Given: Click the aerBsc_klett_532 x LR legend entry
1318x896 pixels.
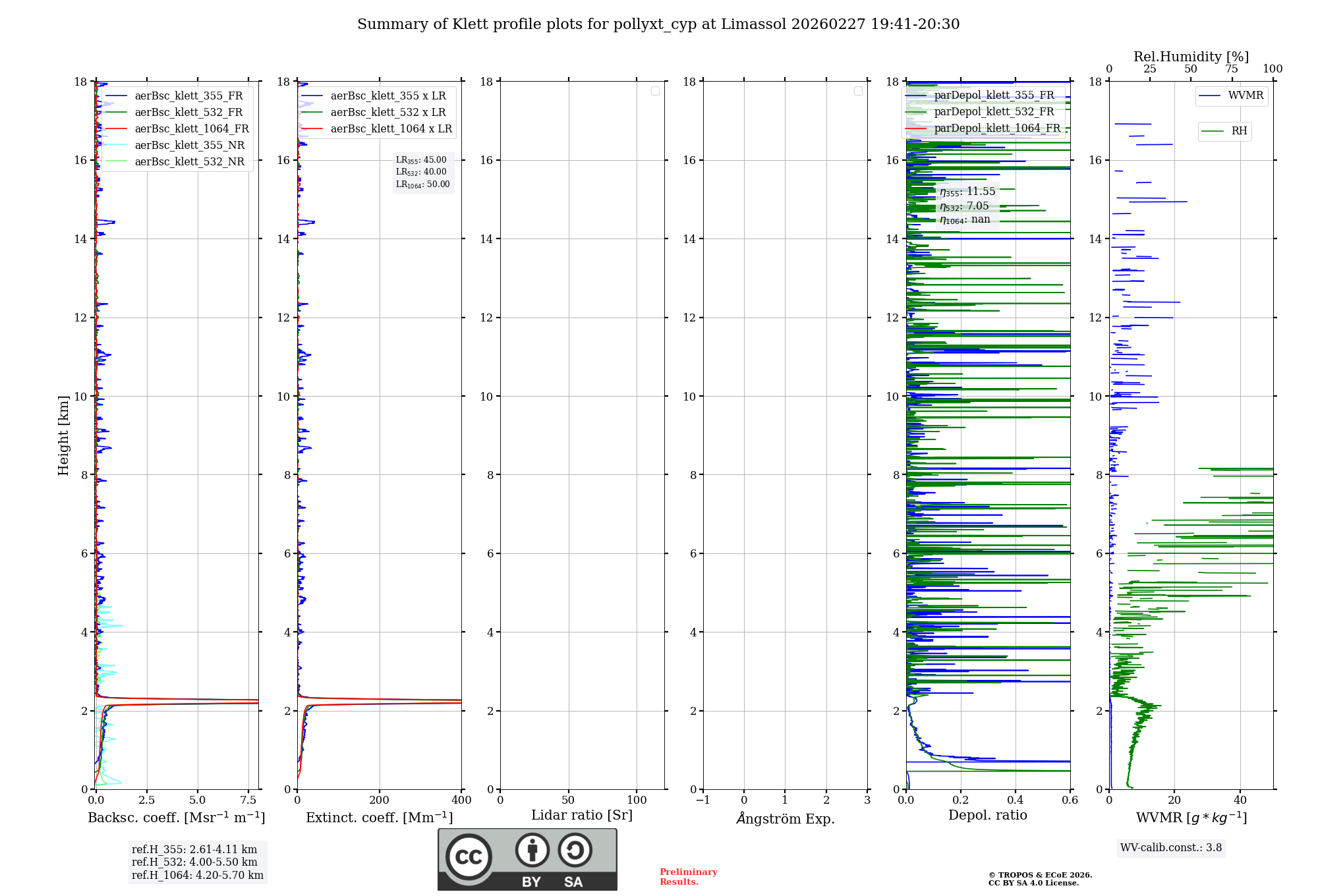Looking at the screenshot, I should click(388, 113).
